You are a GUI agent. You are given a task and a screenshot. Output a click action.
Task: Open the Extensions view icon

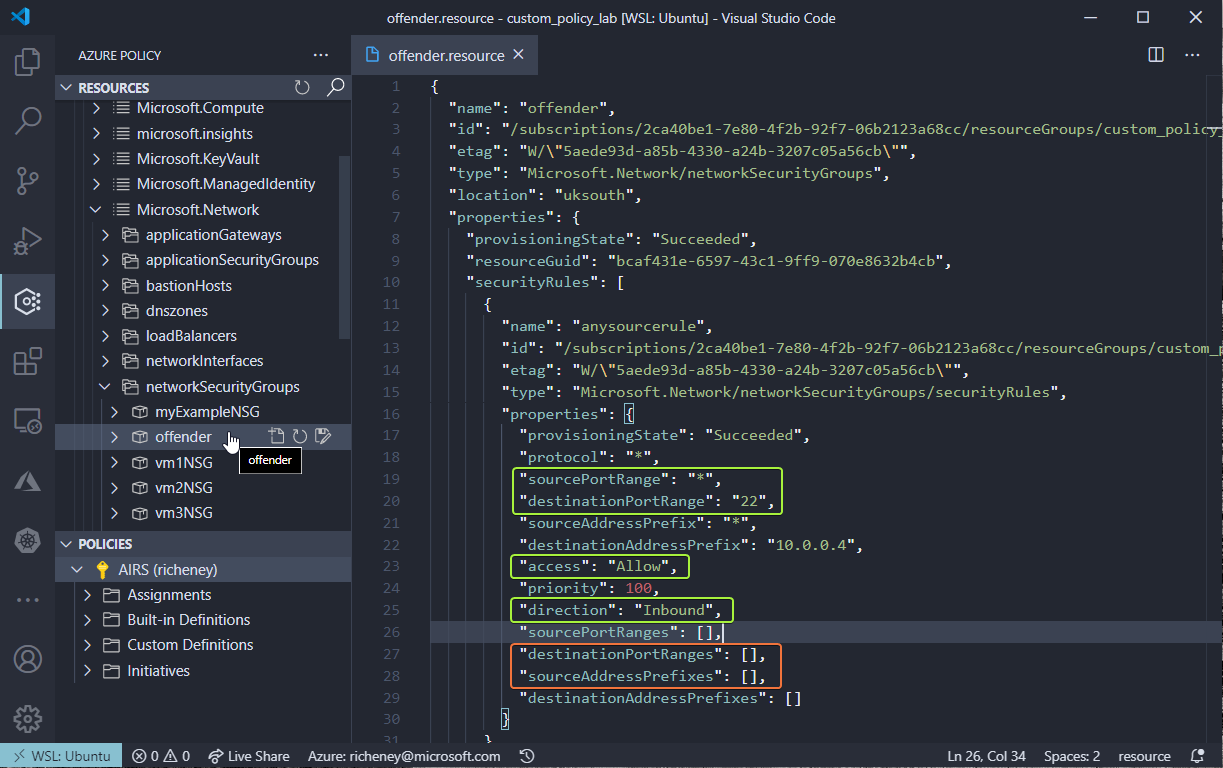click(27, 361)
